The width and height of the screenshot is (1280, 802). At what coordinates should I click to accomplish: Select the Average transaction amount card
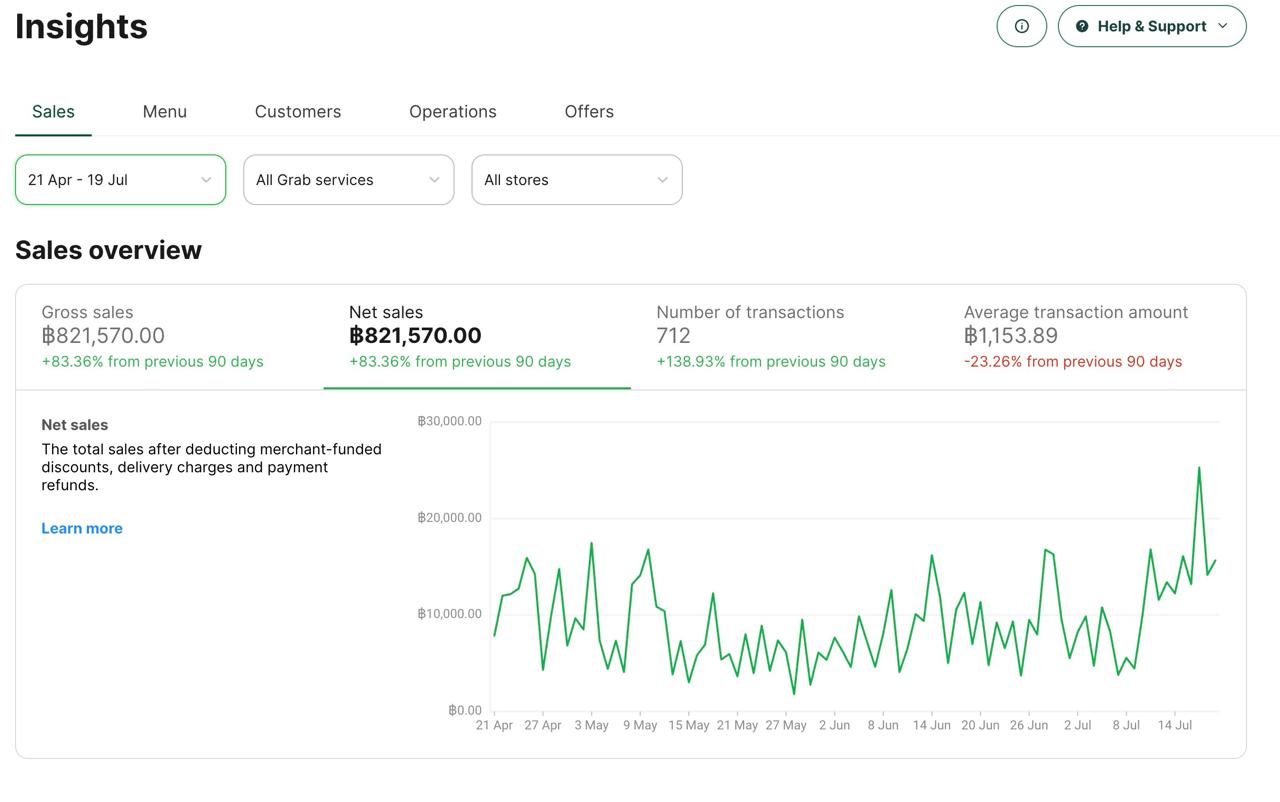pos(1092,337)
